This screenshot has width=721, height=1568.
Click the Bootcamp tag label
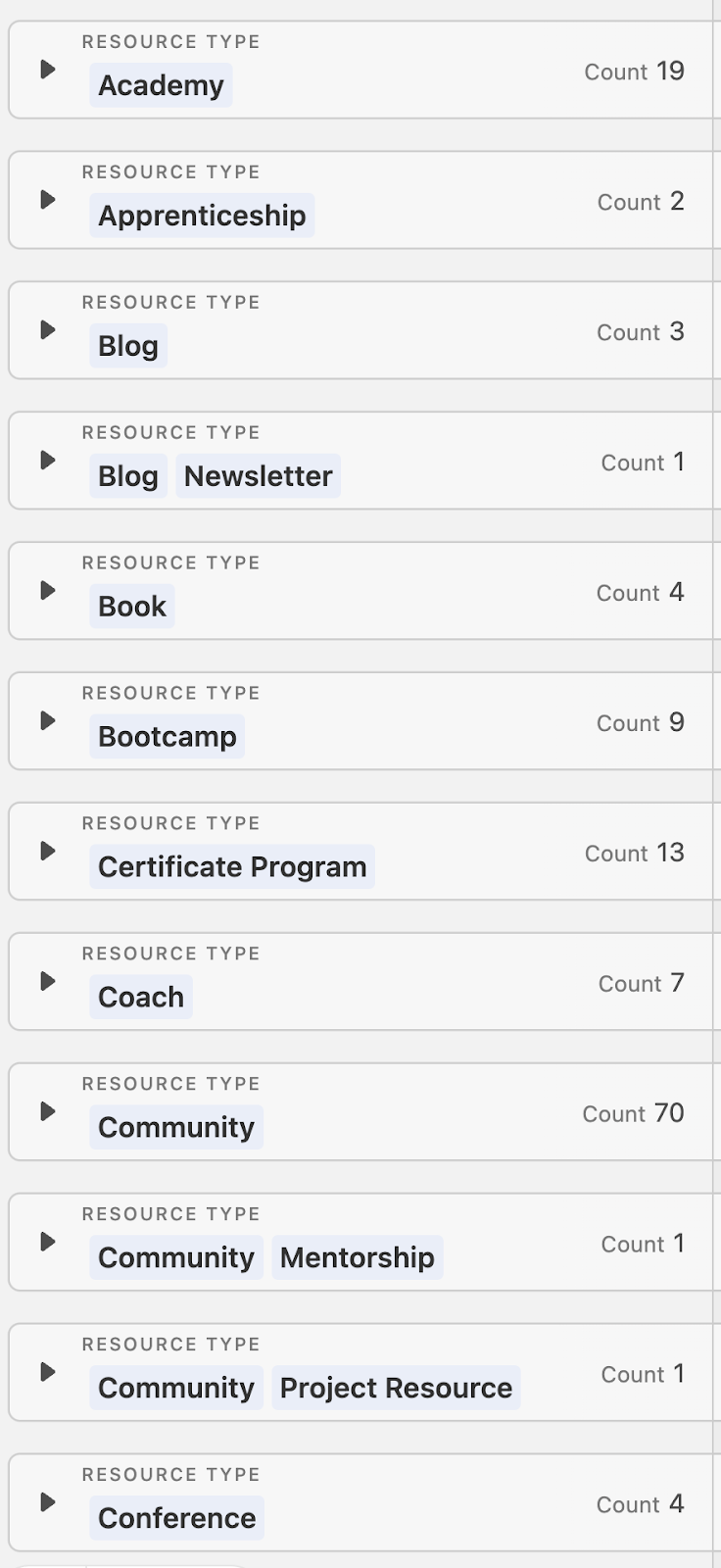pyautogui.click(x=168, y=737)
